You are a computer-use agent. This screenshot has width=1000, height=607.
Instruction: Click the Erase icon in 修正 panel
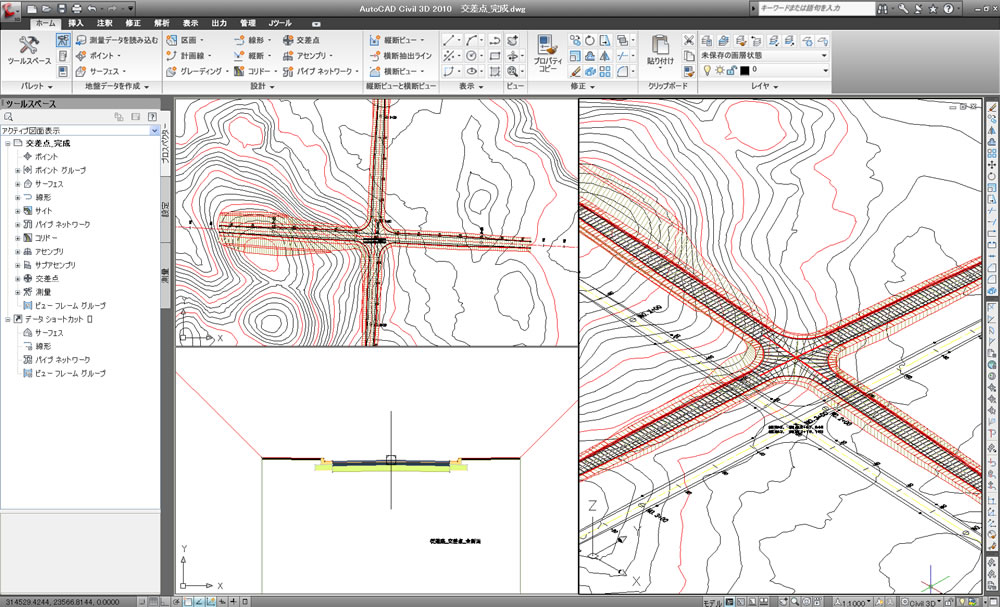point(575,71)
